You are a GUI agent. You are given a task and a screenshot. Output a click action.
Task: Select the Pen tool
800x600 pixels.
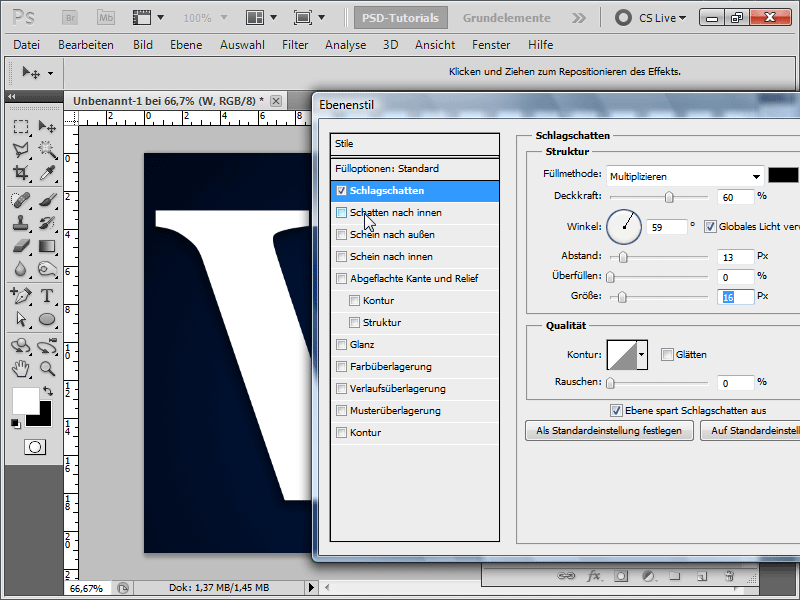tap(20, 295)
